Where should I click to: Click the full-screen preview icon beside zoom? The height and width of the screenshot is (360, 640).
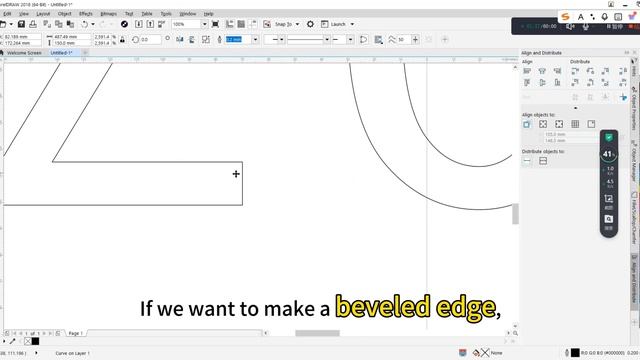tap(216, 24)
